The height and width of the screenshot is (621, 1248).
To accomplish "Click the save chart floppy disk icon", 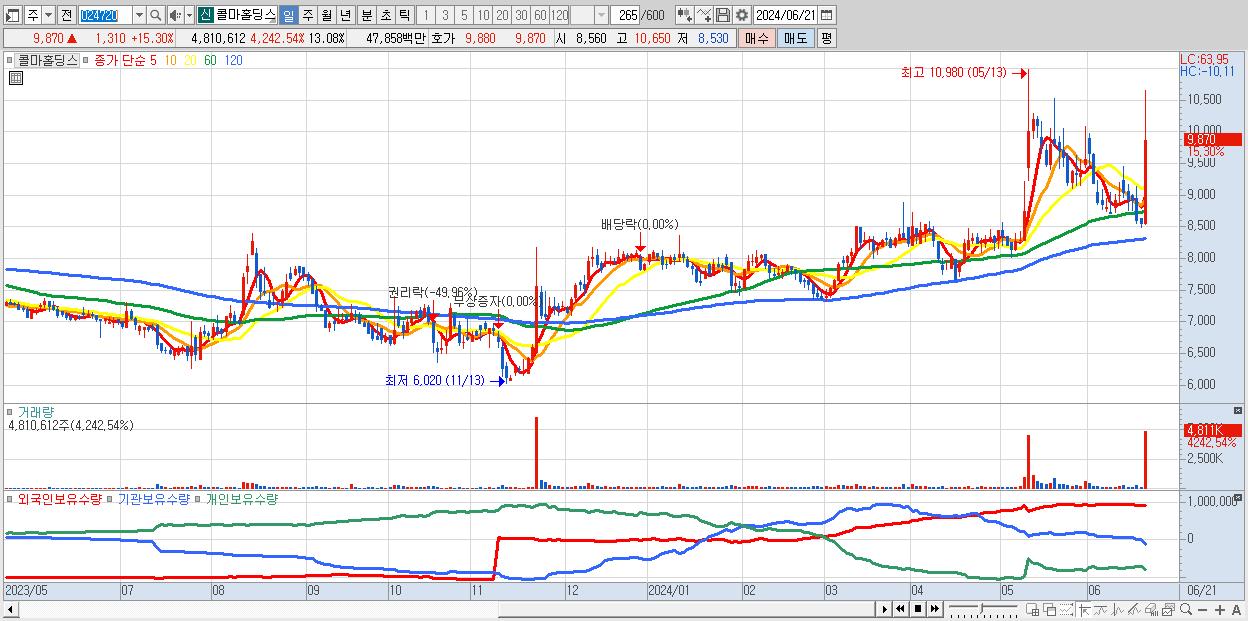I will pos(723,15).
